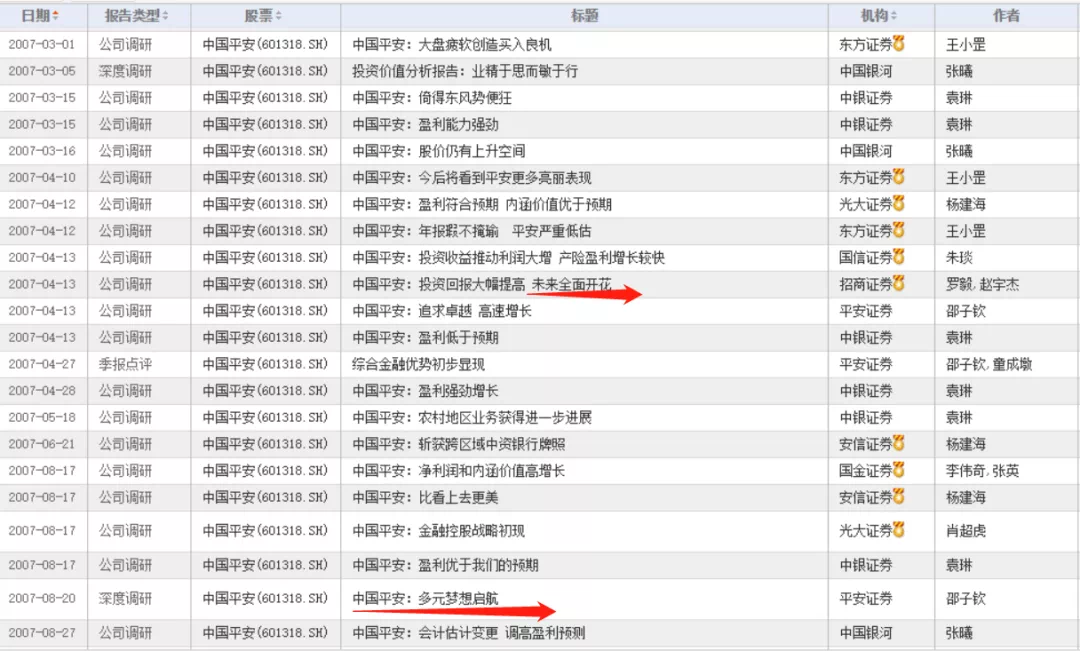Open report 会计估计变更 调高盈利预测
This screenshot has width=1080, height=651.
tap(501, 632)
